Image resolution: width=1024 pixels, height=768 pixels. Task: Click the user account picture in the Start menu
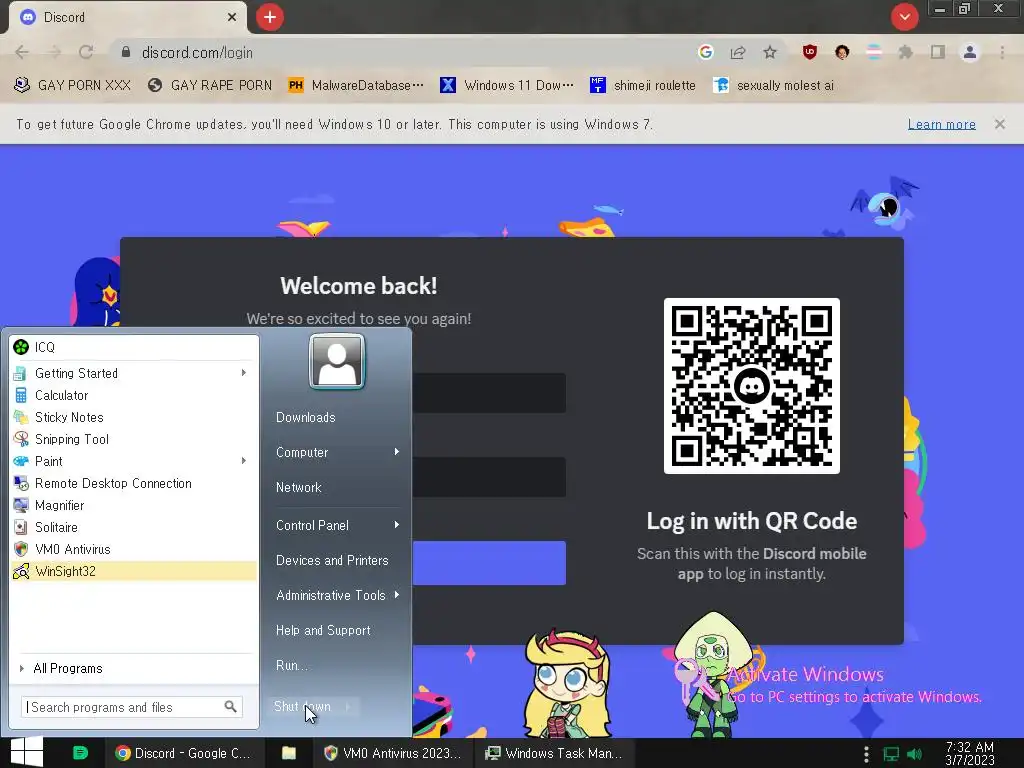(337, 361)
